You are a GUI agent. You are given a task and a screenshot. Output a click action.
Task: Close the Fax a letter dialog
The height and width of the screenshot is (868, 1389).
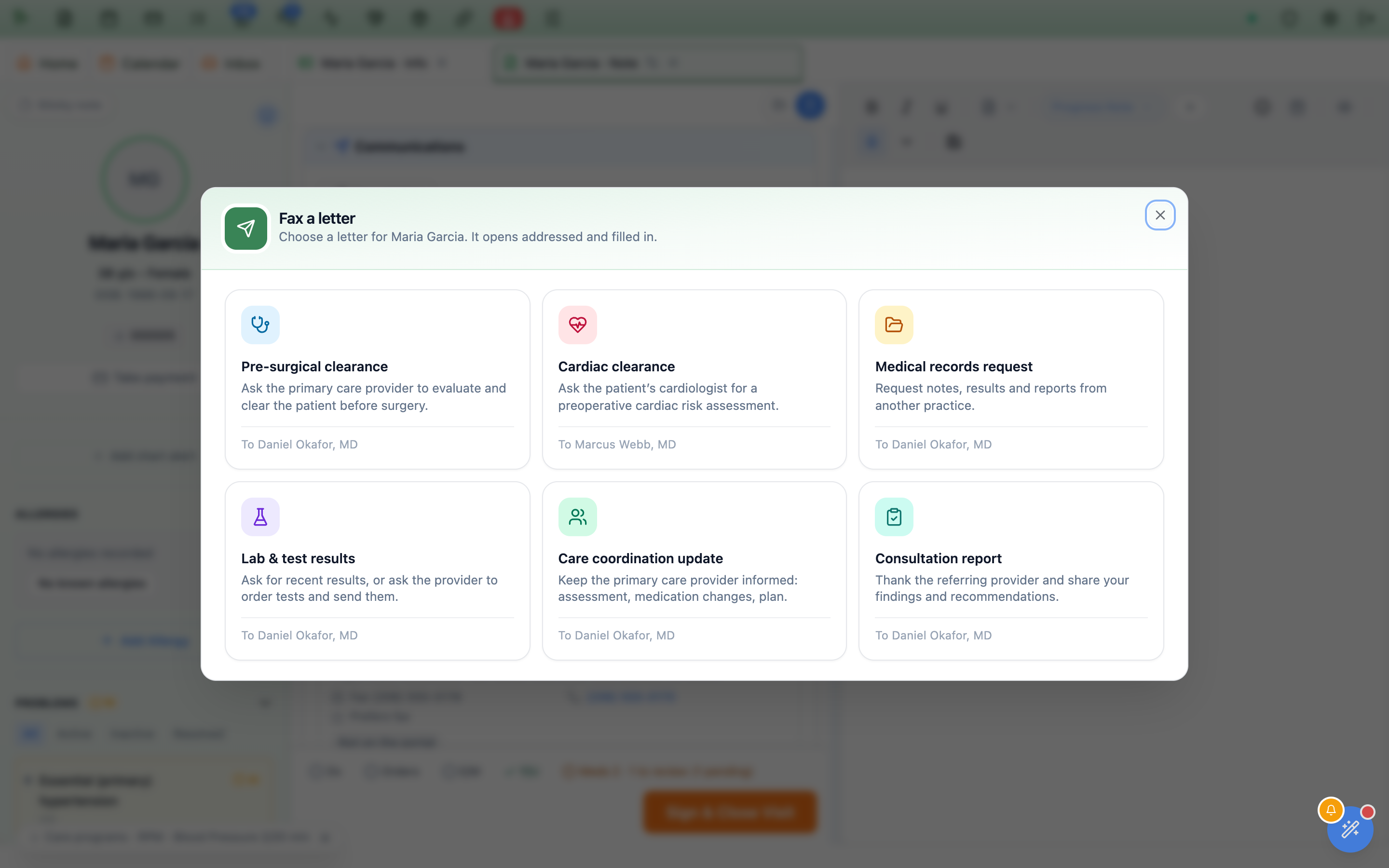point(1160,215)
